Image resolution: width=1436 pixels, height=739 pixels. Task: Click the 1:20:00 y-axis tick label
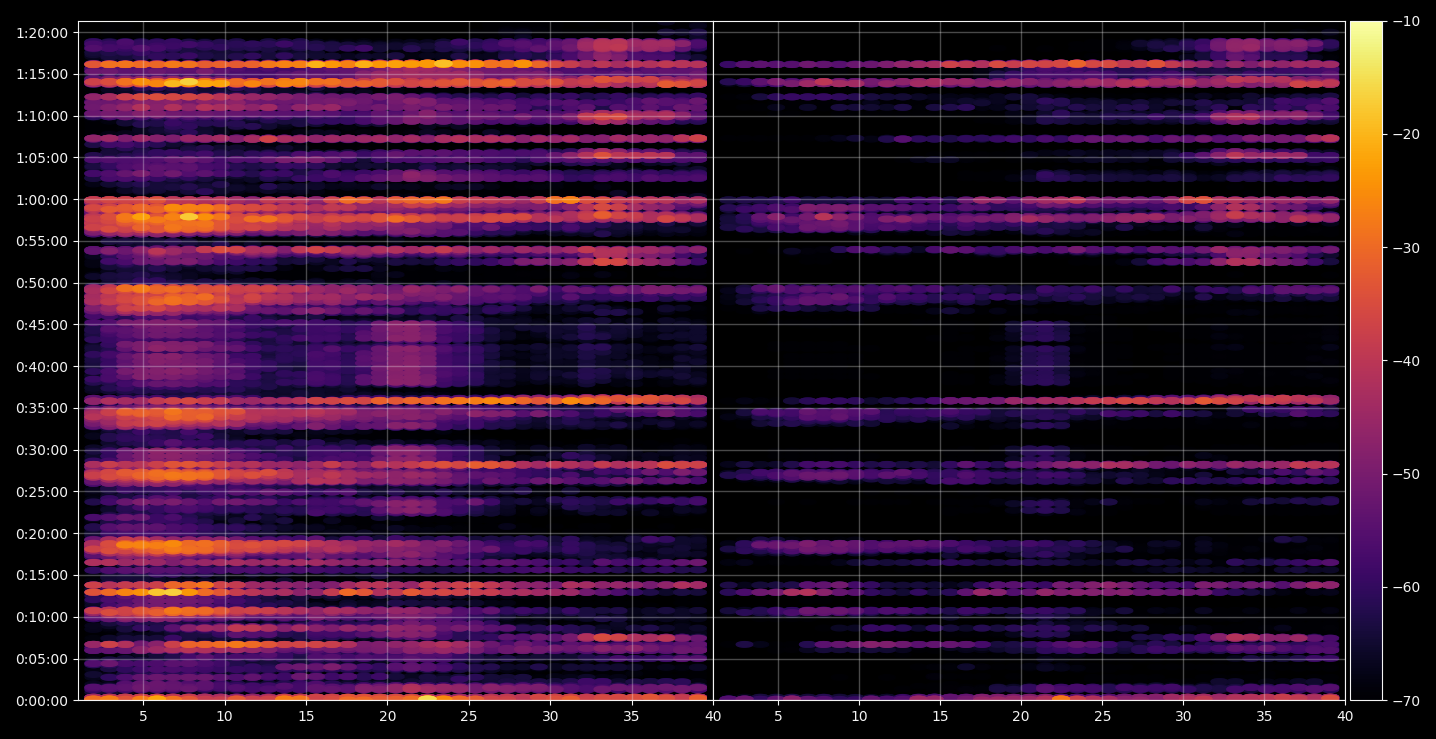(x=42, y=33)
